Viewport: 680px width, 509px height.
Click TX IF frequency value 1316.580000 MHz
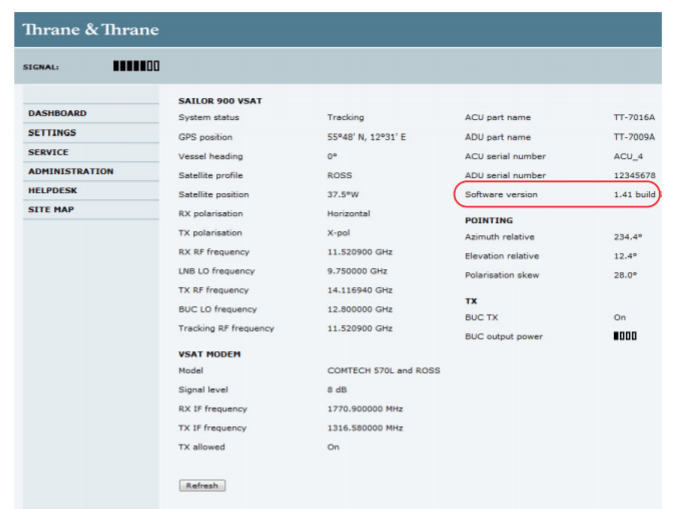[x=365, y=428]
